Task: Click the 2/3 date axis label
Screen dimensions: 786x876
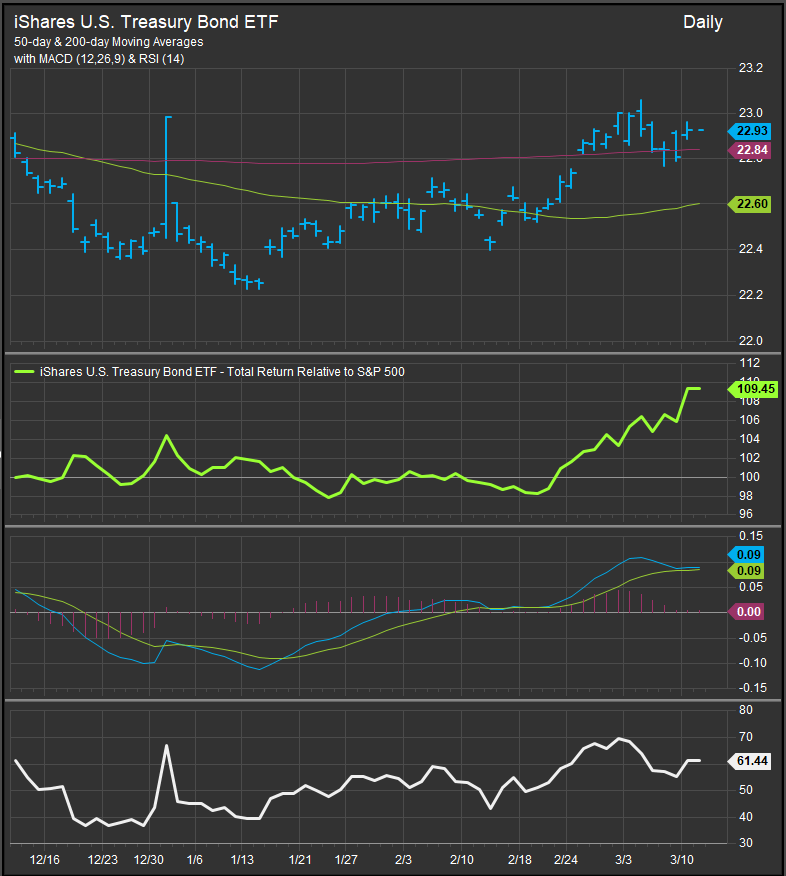Action: tap(403, 859)
